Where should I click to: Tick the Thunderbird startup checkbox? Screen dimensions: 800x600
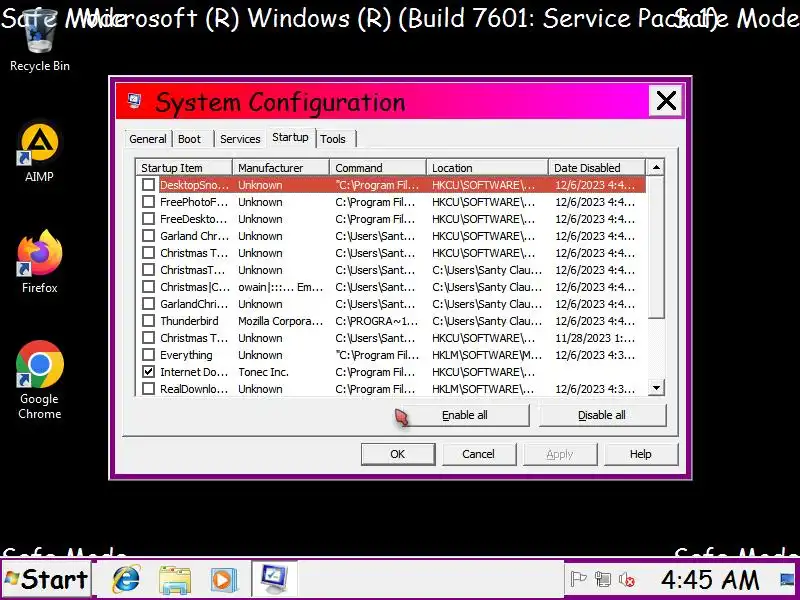(148, 321)
